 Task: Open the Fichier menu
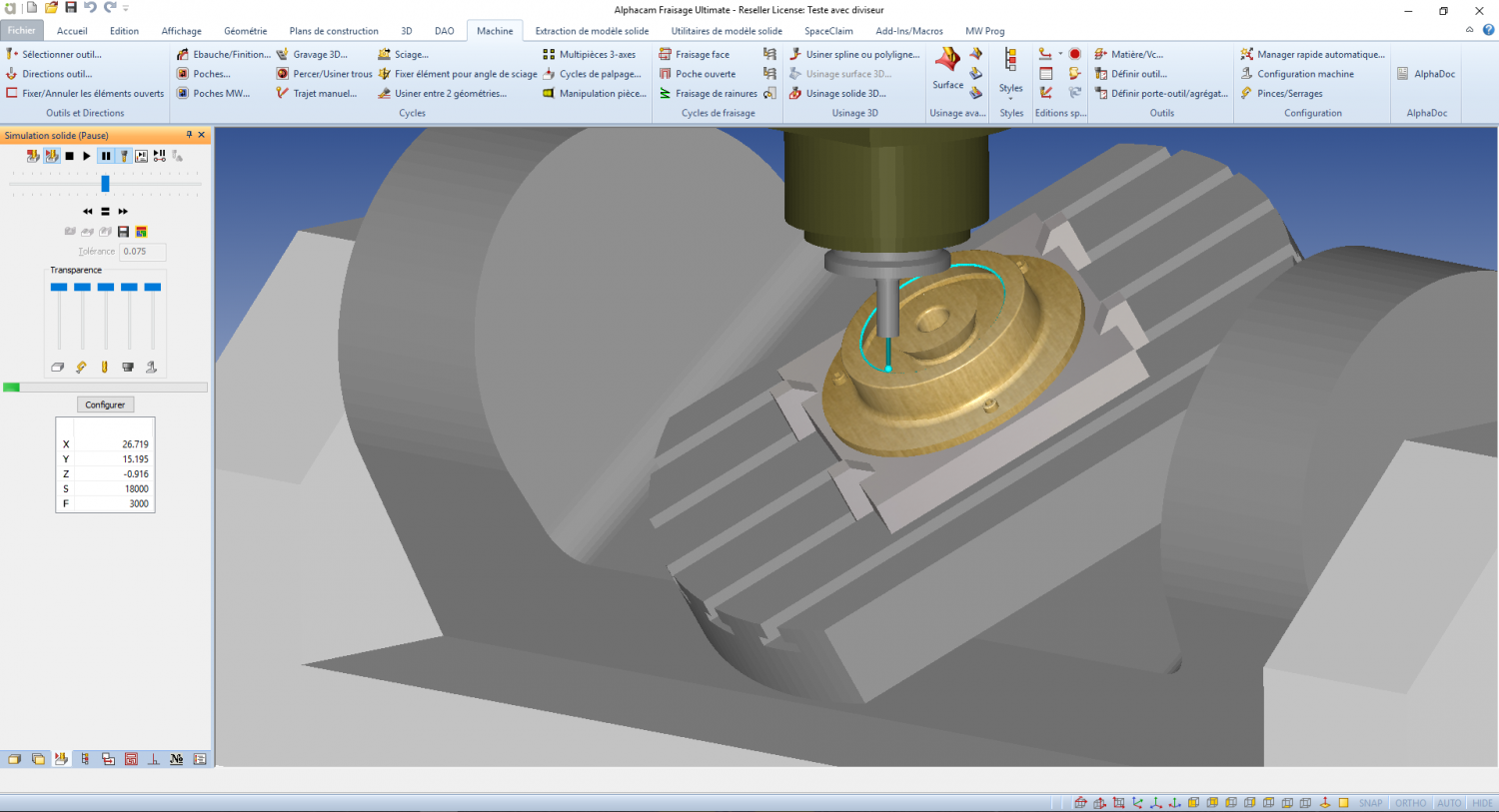(x=22, y=31)
